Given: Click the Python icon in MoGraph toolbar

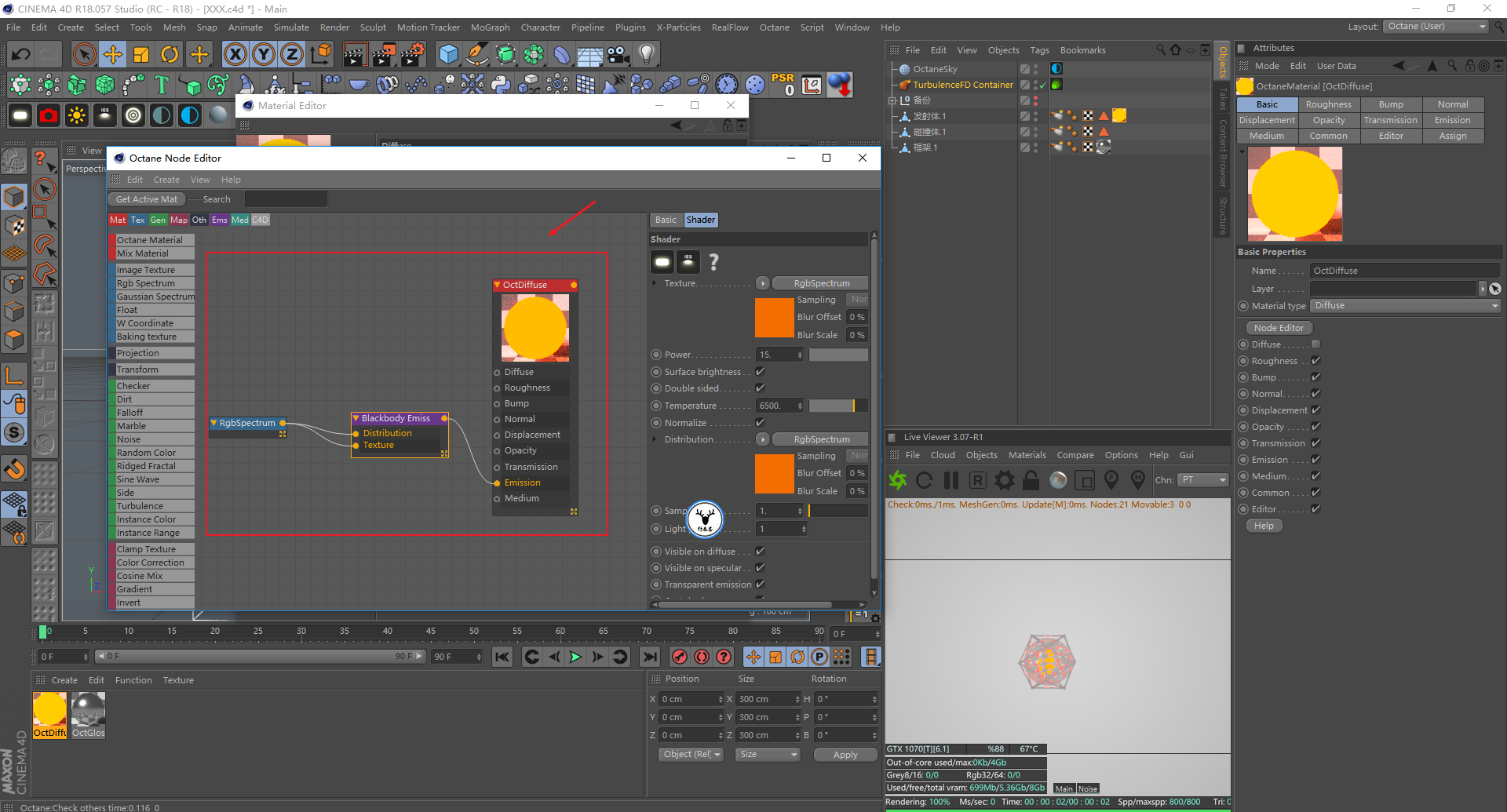Looking at the screenshot, I should pyautogui.click(x=501, y=84).
